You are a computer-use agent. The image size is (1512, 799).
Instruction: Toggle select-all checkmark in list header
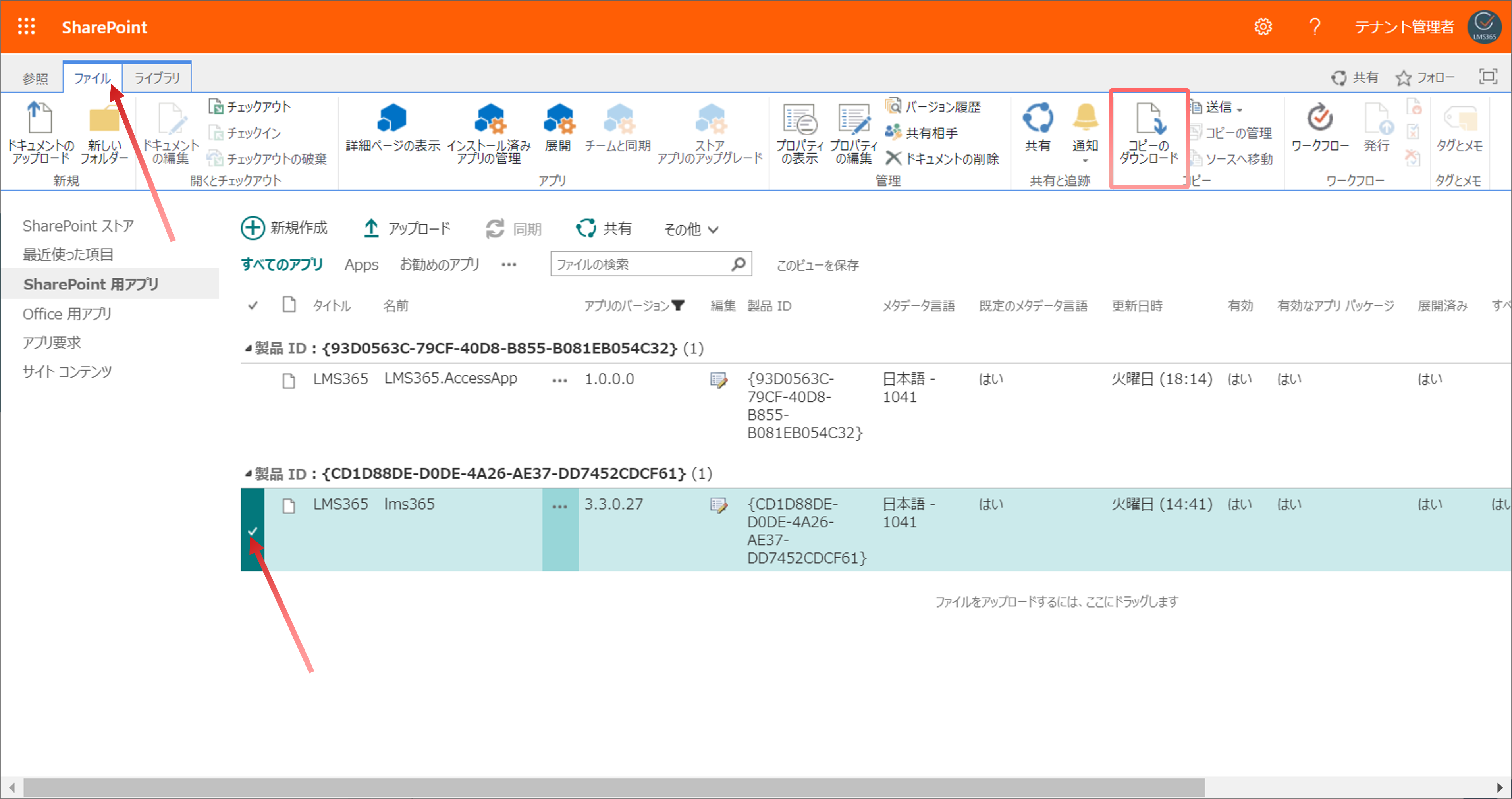[x=253, y=305]
